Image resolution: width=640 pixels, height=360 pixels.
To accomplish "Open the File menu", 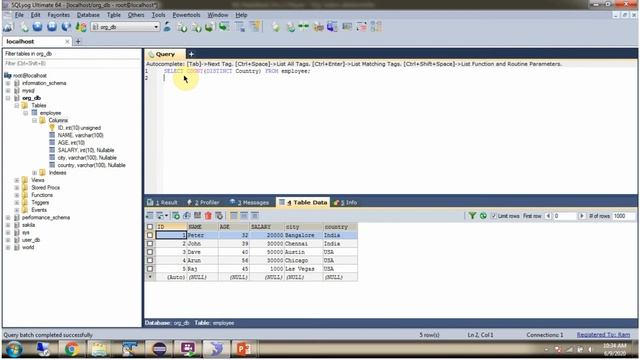I will [x=19, y=15].
